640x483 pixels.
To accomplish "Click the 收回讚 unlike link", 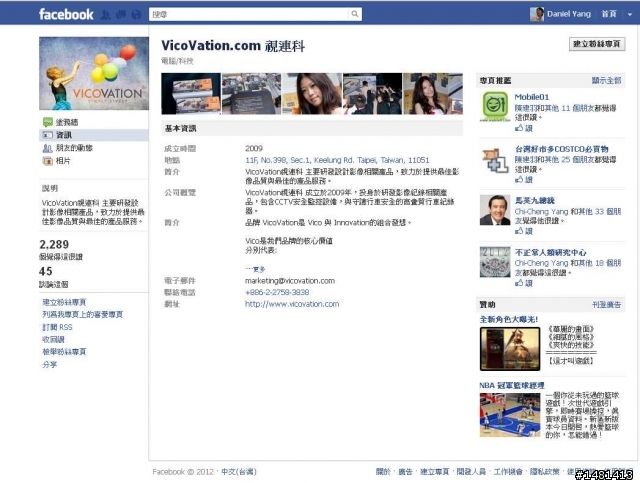I will tap(53, 340).
